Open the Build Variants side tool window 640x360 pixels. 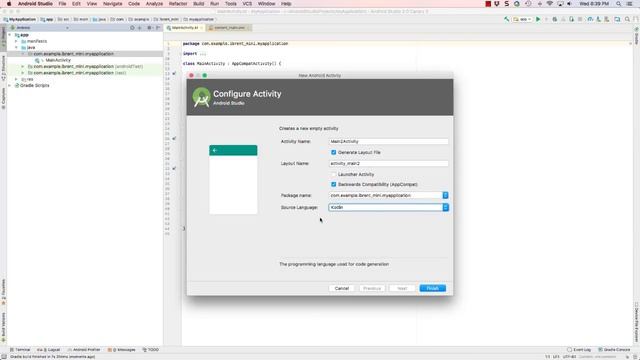click(x=3, y=328)
